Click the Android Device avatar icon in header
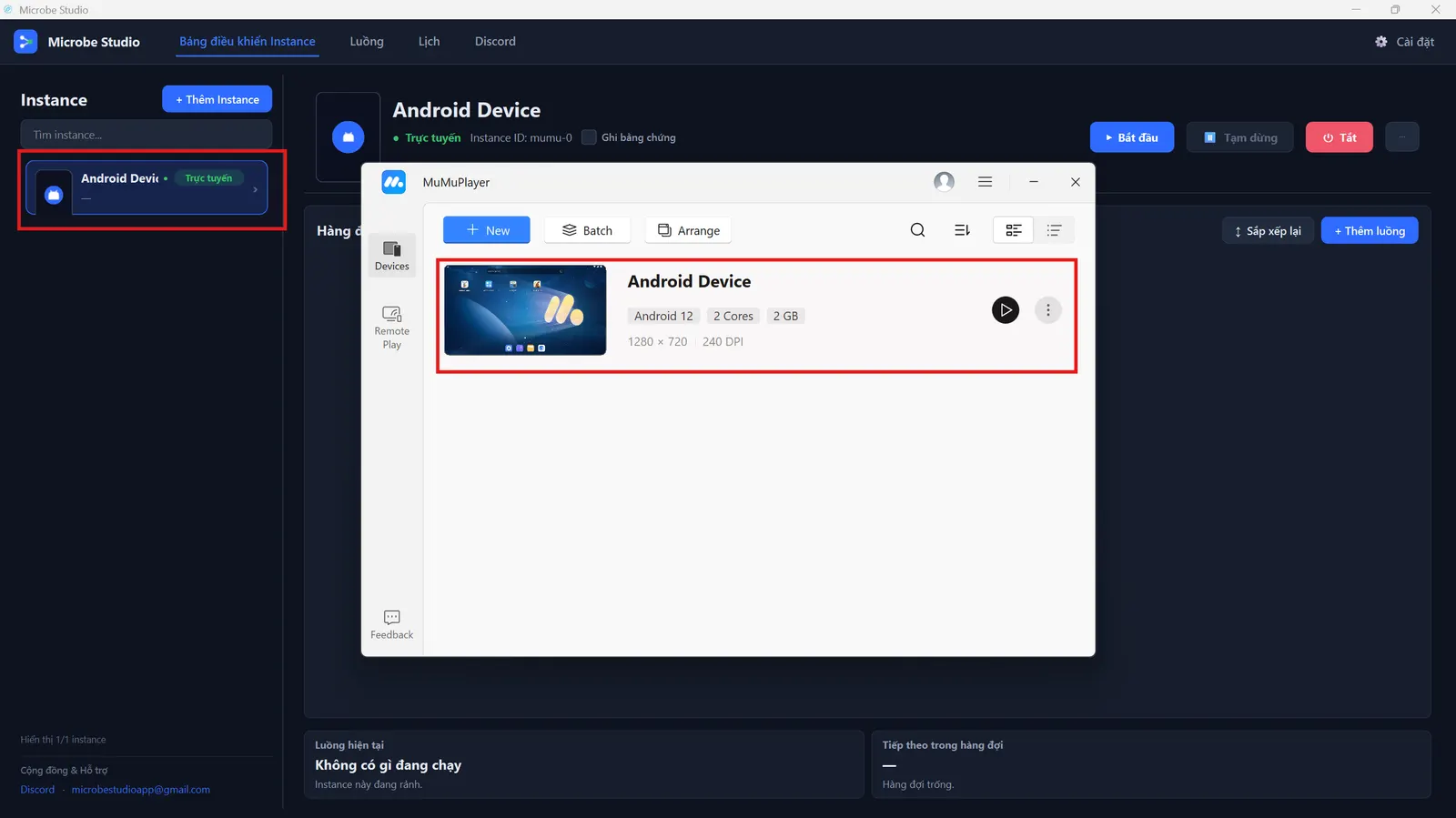Screen dimensions: 1456x818 click(348, 137)
